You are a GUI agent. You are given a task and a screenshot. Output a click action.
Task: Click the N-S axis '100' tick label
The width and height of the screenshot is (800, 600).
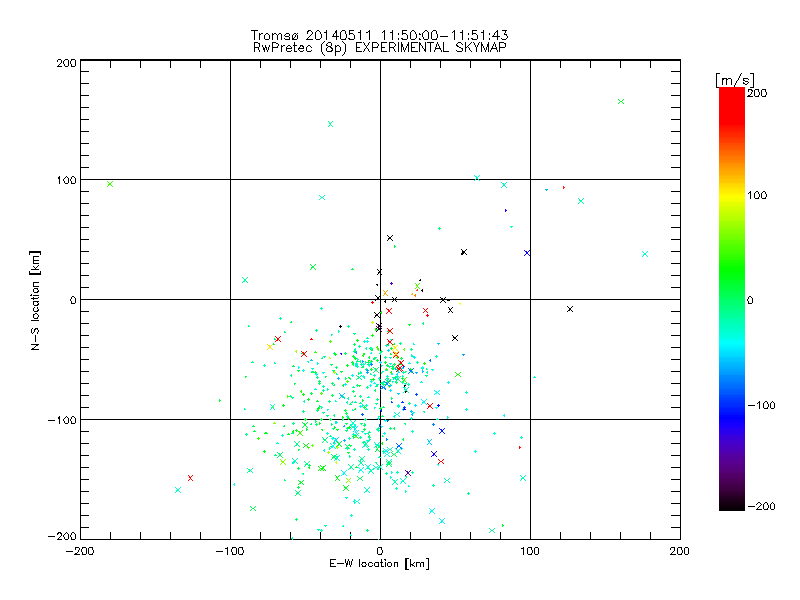[x=66, y=180]
